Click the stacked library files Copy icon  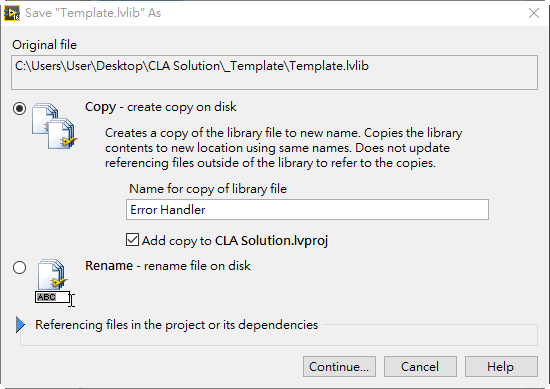(x=54, y=126)
